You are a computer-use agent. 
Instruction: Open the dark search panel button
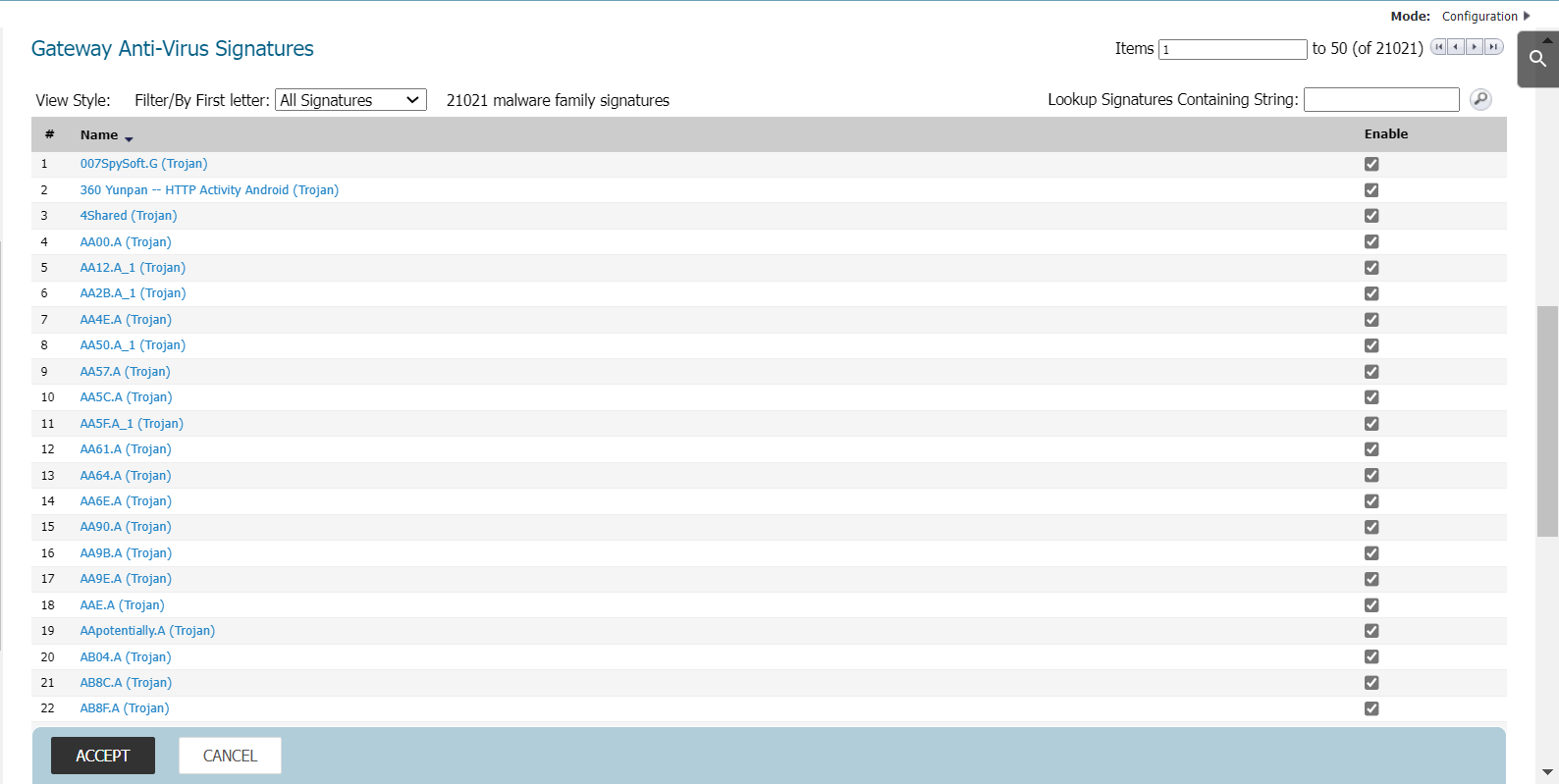tap(1537, 59)
